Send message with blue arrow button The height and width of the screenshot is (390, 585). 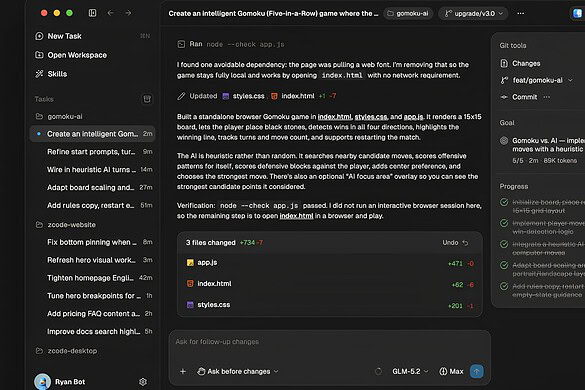pos(476,371)
